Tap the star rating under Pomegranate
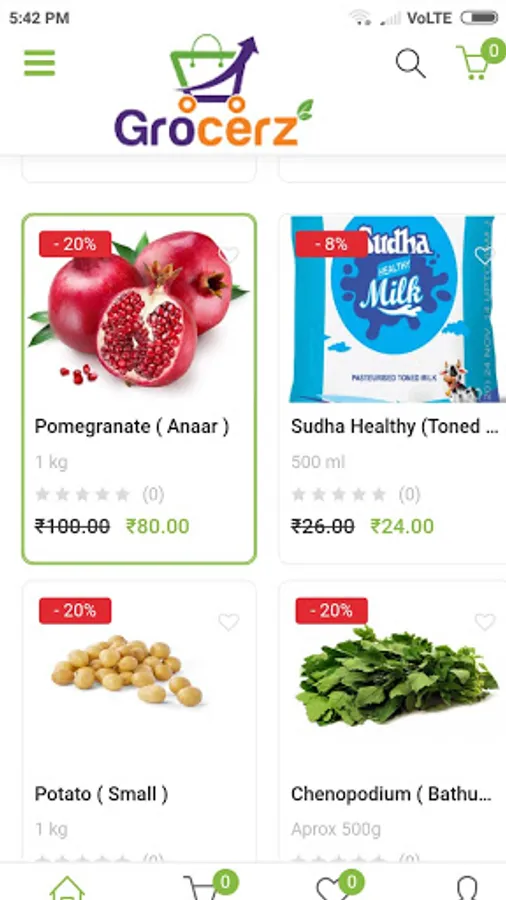Viewport: 506px width, 900px height. click(x=83, y=494)
